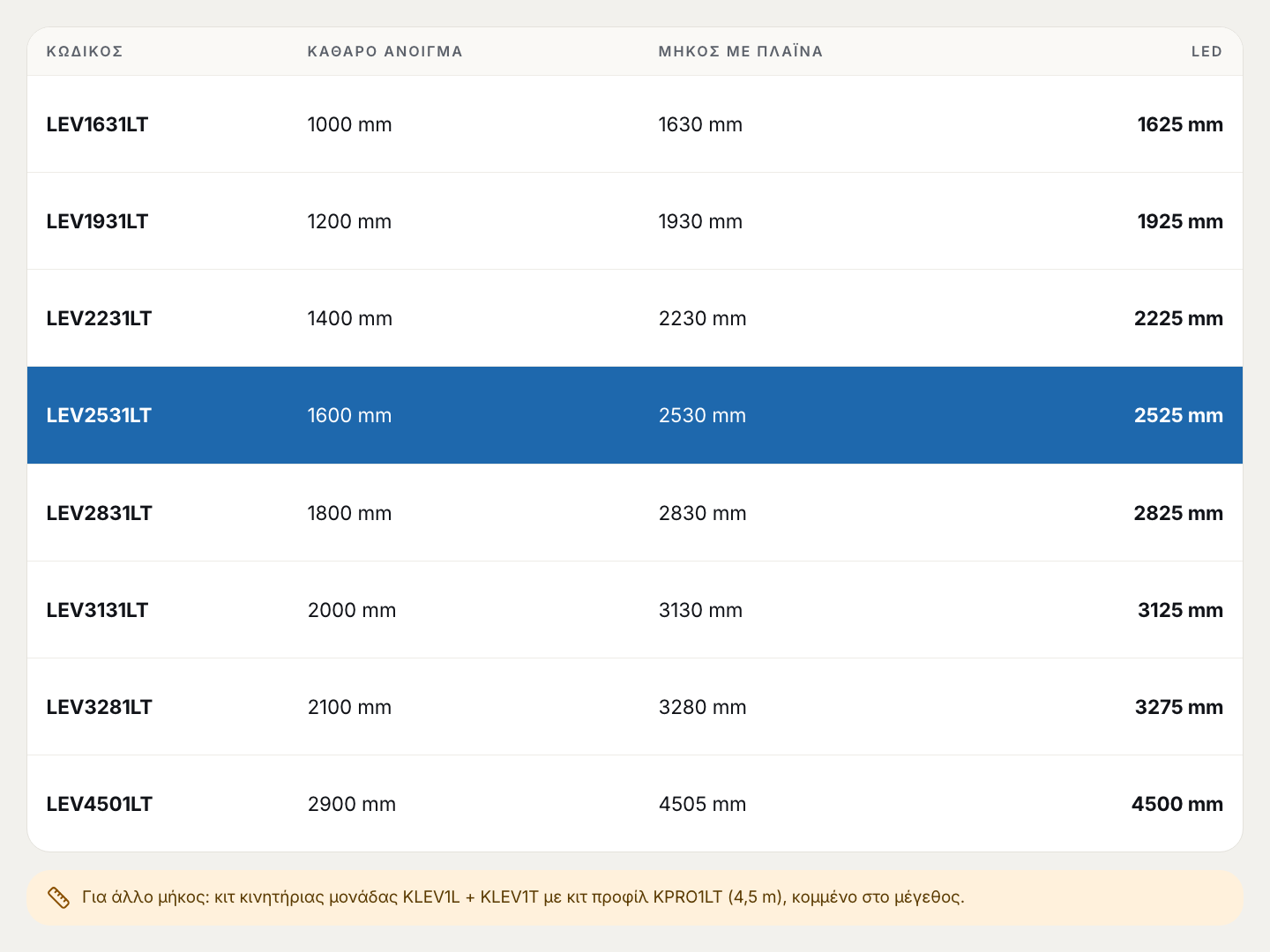
Task: Click the 1200 mm opening value
Action: click(x=349, y=221)
